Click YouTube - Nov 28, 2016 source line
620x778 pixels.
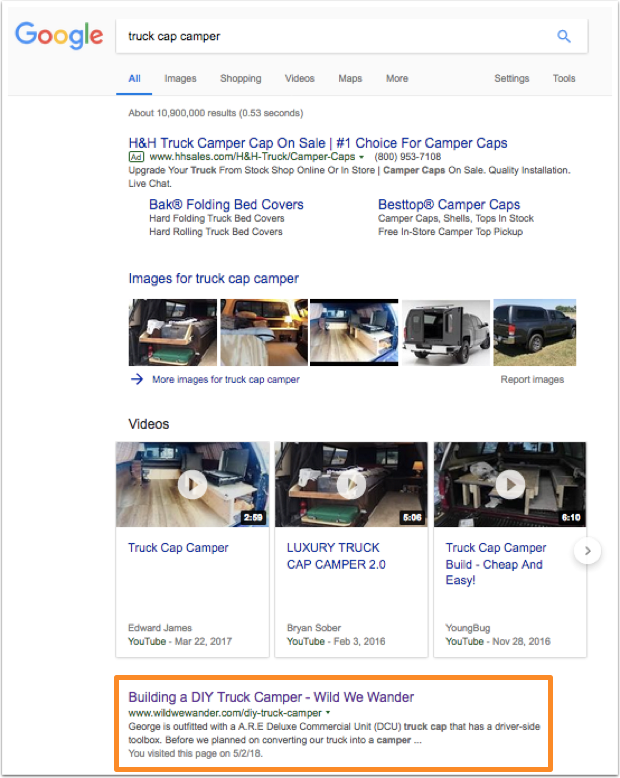(x=498, y=642)
